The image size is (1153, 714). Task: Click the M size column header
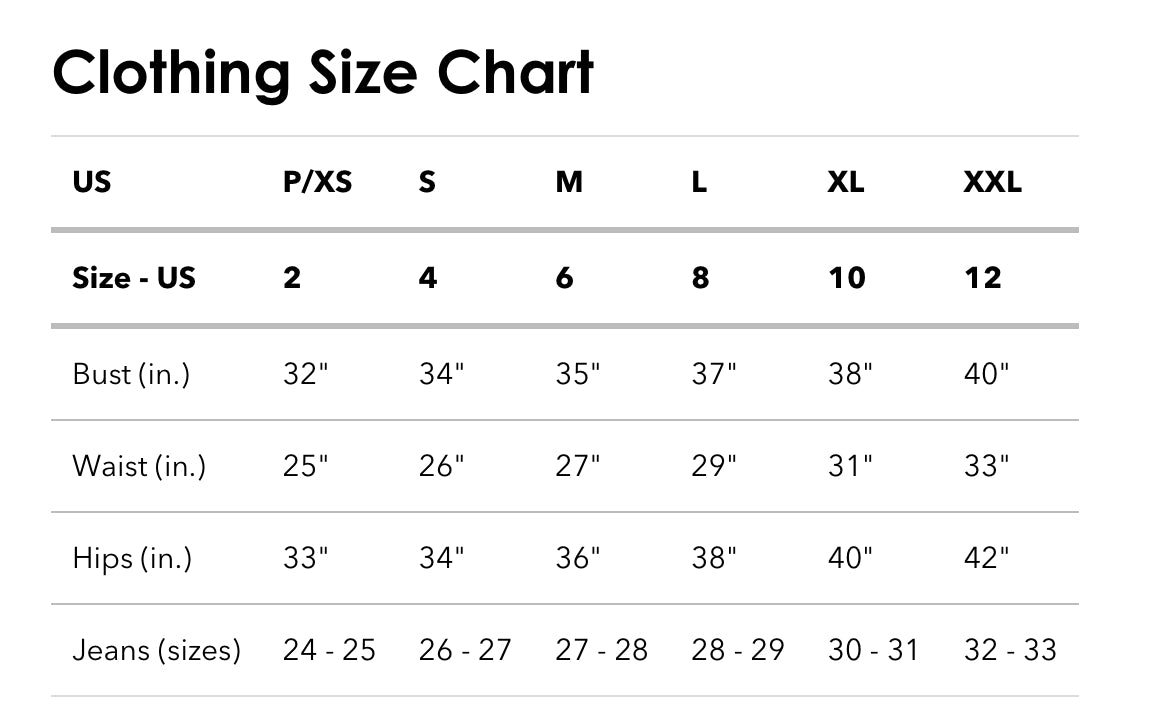coord(569,183)
